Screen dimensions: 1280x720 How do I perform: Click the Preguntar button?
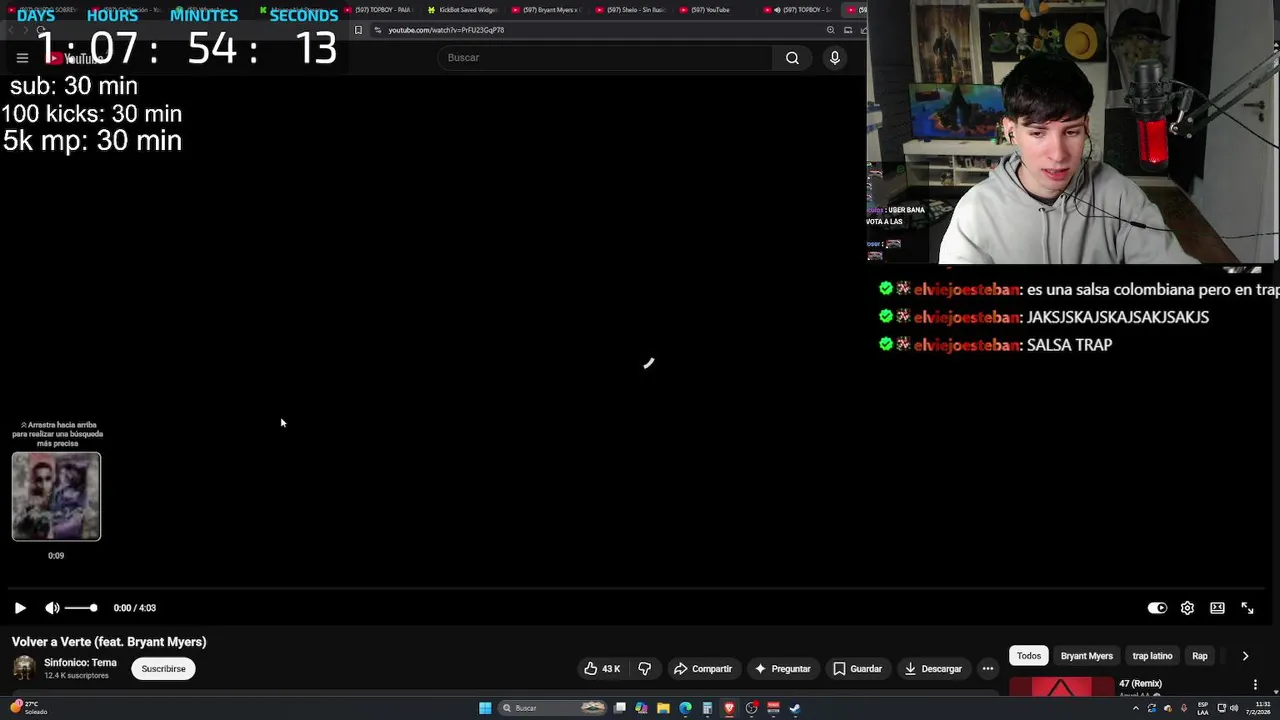click(783, 669)
